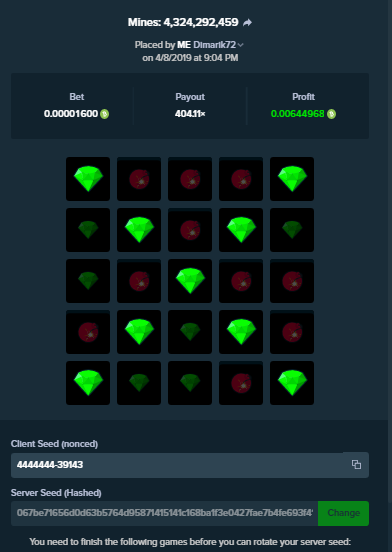The width and height of the screenshot is (392, 552).
Task: Click the mine tile in row 5, column 4
Action: coord(241,383)
